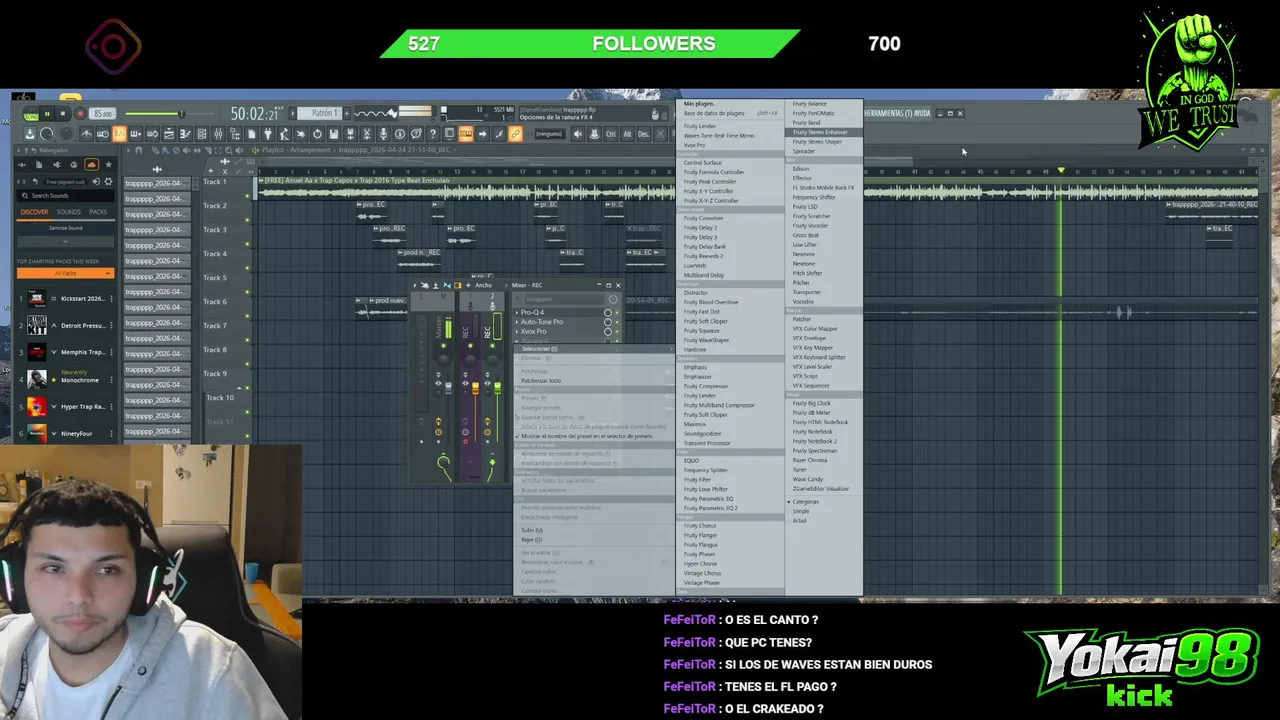Click the scissors cut toolbar icon
The image size is (1280, 720).
366,134
